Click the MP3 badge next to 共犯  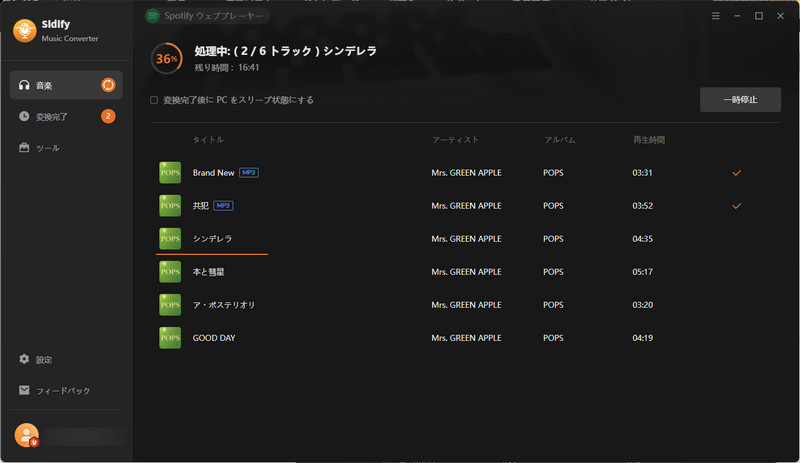[223, 206]
